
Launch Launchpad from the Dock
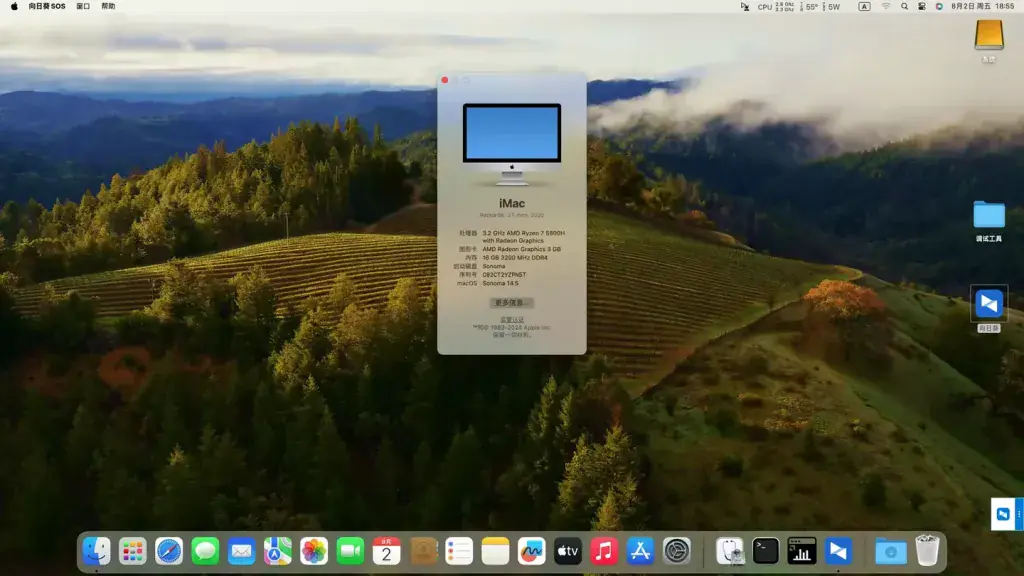point(133,551)
